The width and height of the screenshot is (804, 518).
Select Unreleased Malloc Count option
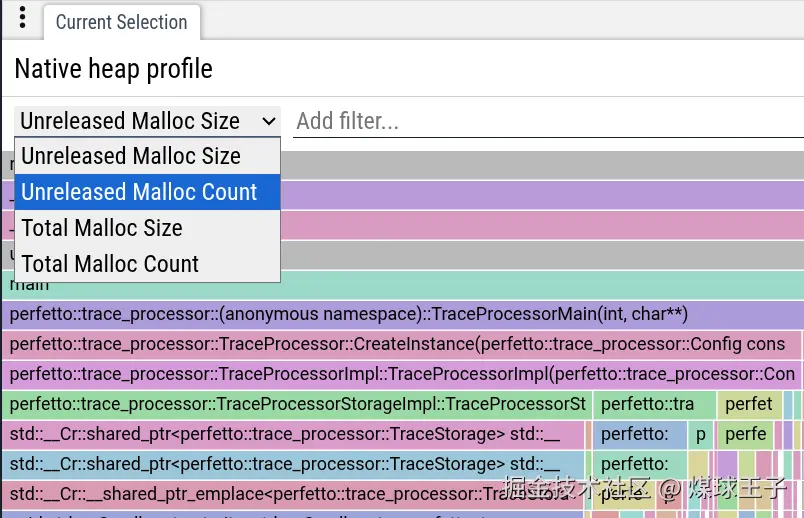pos(148,192)
